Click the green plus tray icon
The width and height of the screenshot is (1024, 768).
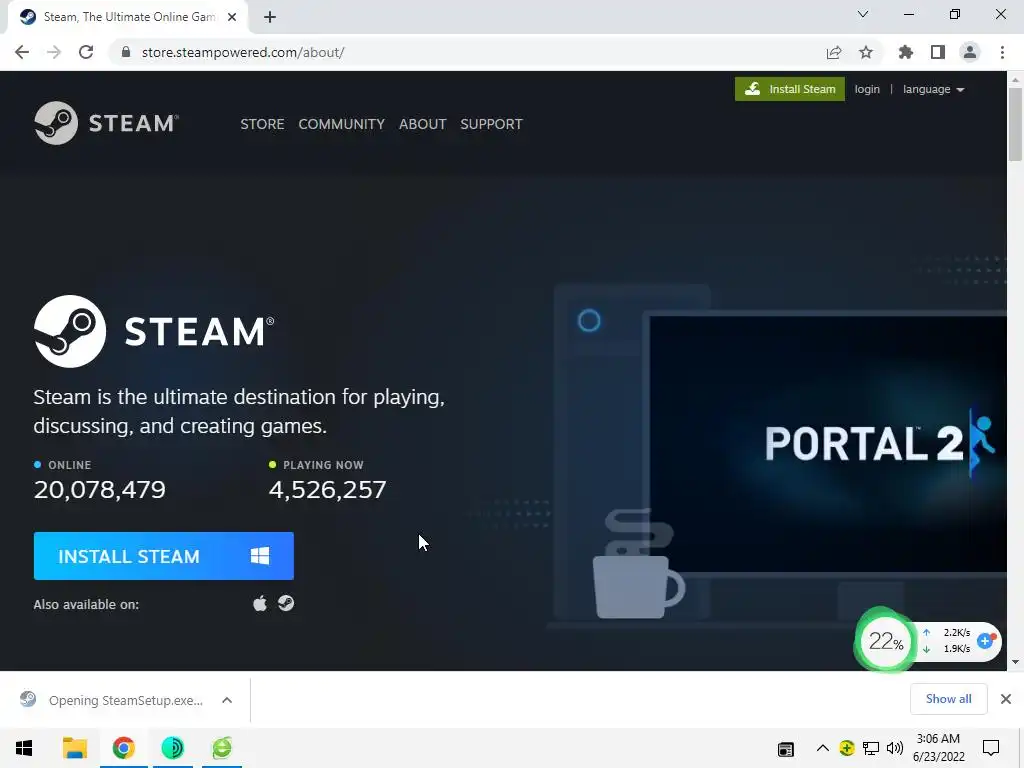point(846,748)
